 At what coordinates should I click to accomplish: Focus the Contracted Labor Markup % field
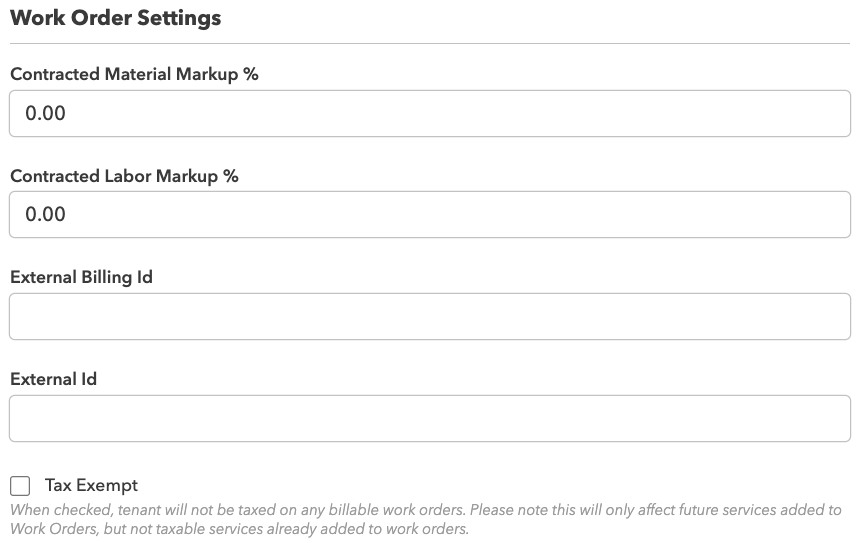tap(430, 214)
